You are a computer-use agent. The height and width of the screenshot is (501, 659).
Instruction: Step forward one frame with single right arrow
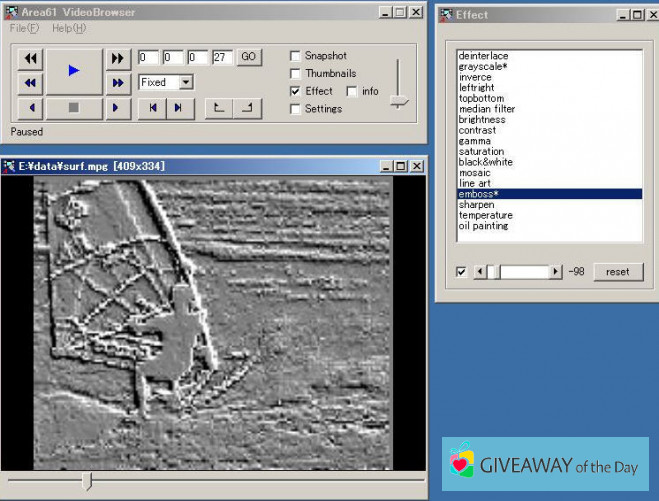click(x=118, y=108)
